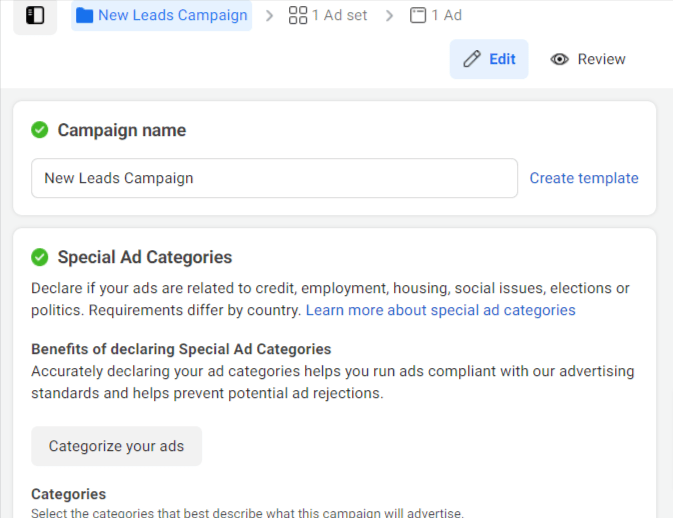
Task: Switch to Review mode
Action: (601, 59)
